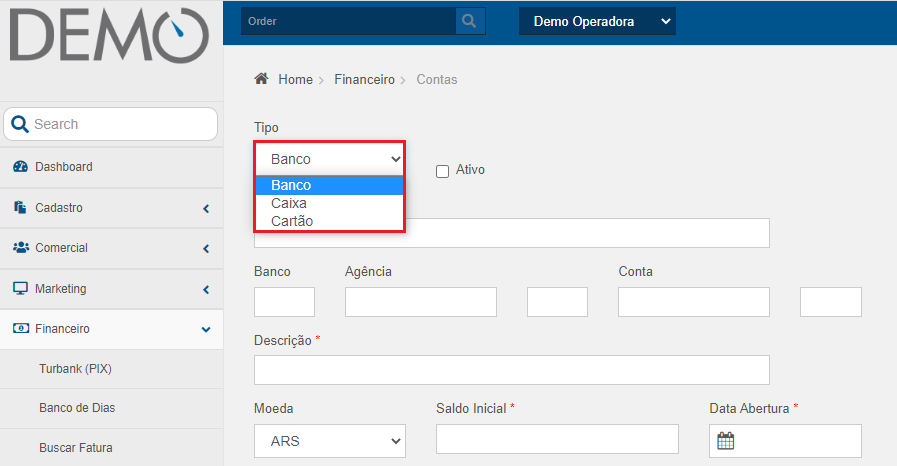Select Cartão option in Tipo list
This screenshot has height=466, width=897.
click(330, 221)
